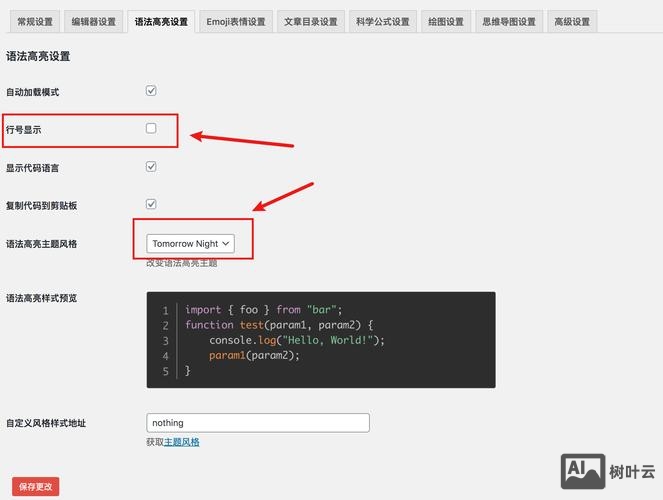Go to 文章目录设置 tab

pos(311,22)
